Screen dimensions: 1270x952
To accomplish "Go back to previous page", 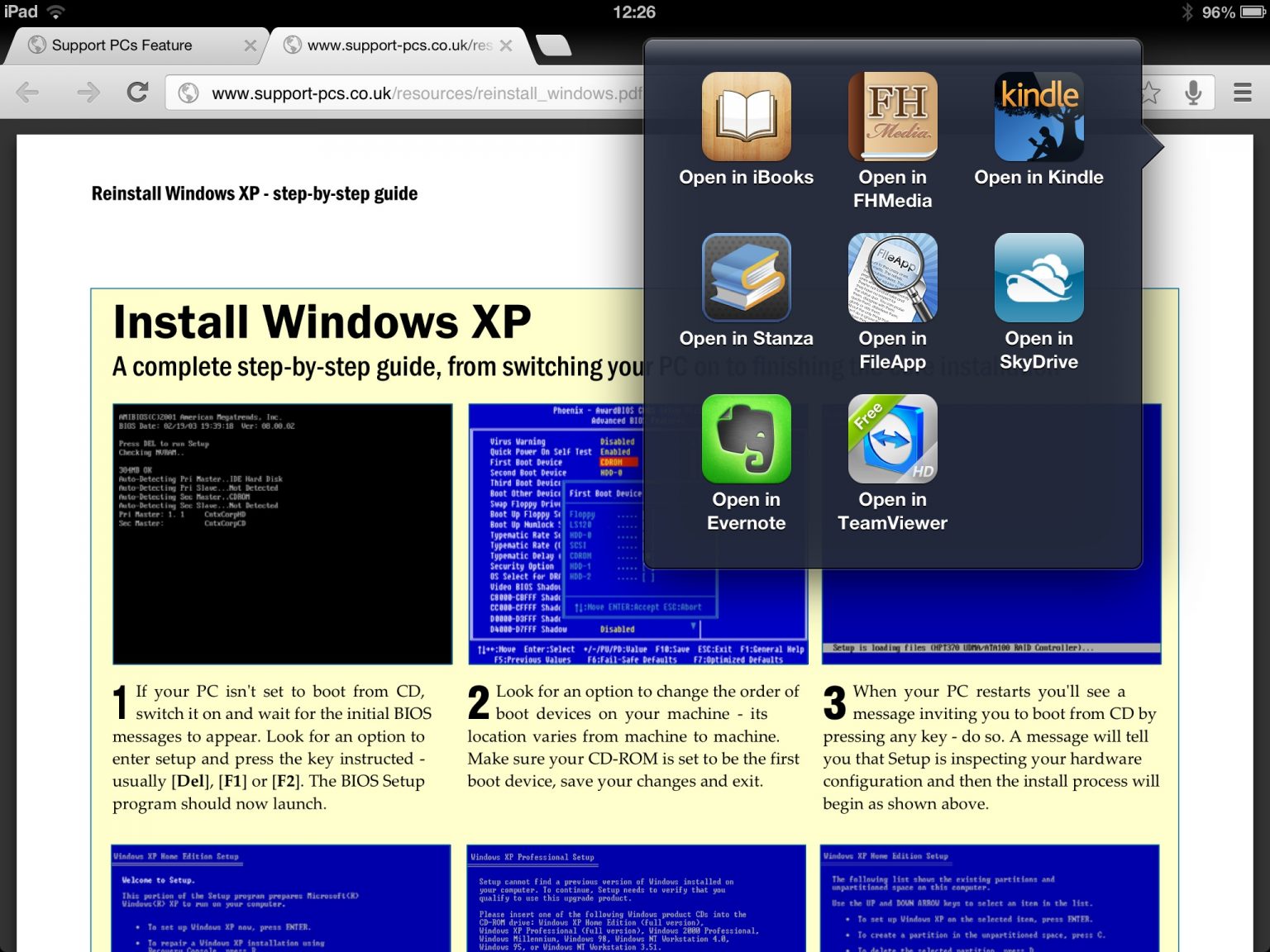I will point(28,92).
